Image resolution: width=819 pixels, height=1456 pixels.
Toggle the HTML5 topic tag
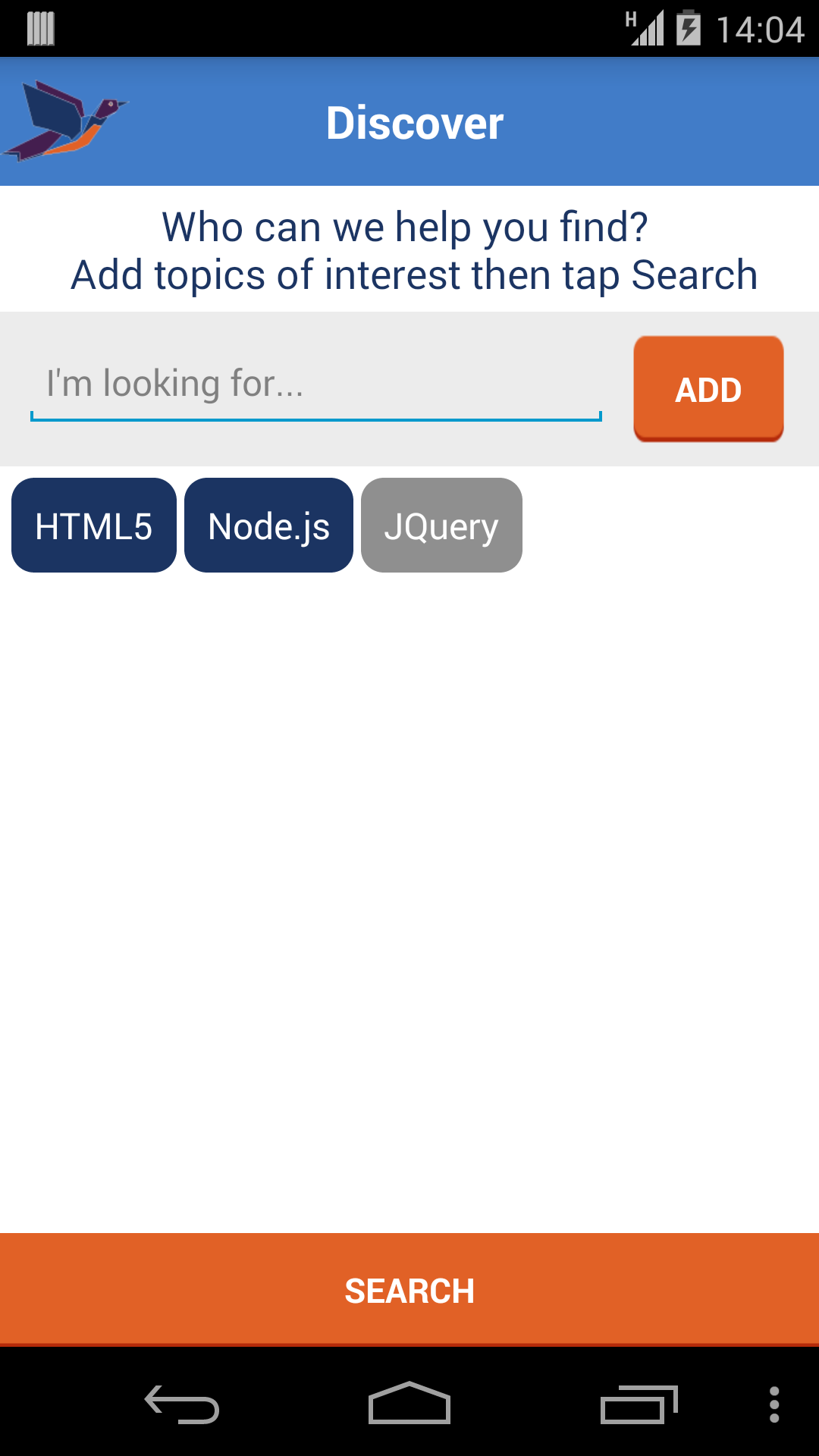coord(94,526)
